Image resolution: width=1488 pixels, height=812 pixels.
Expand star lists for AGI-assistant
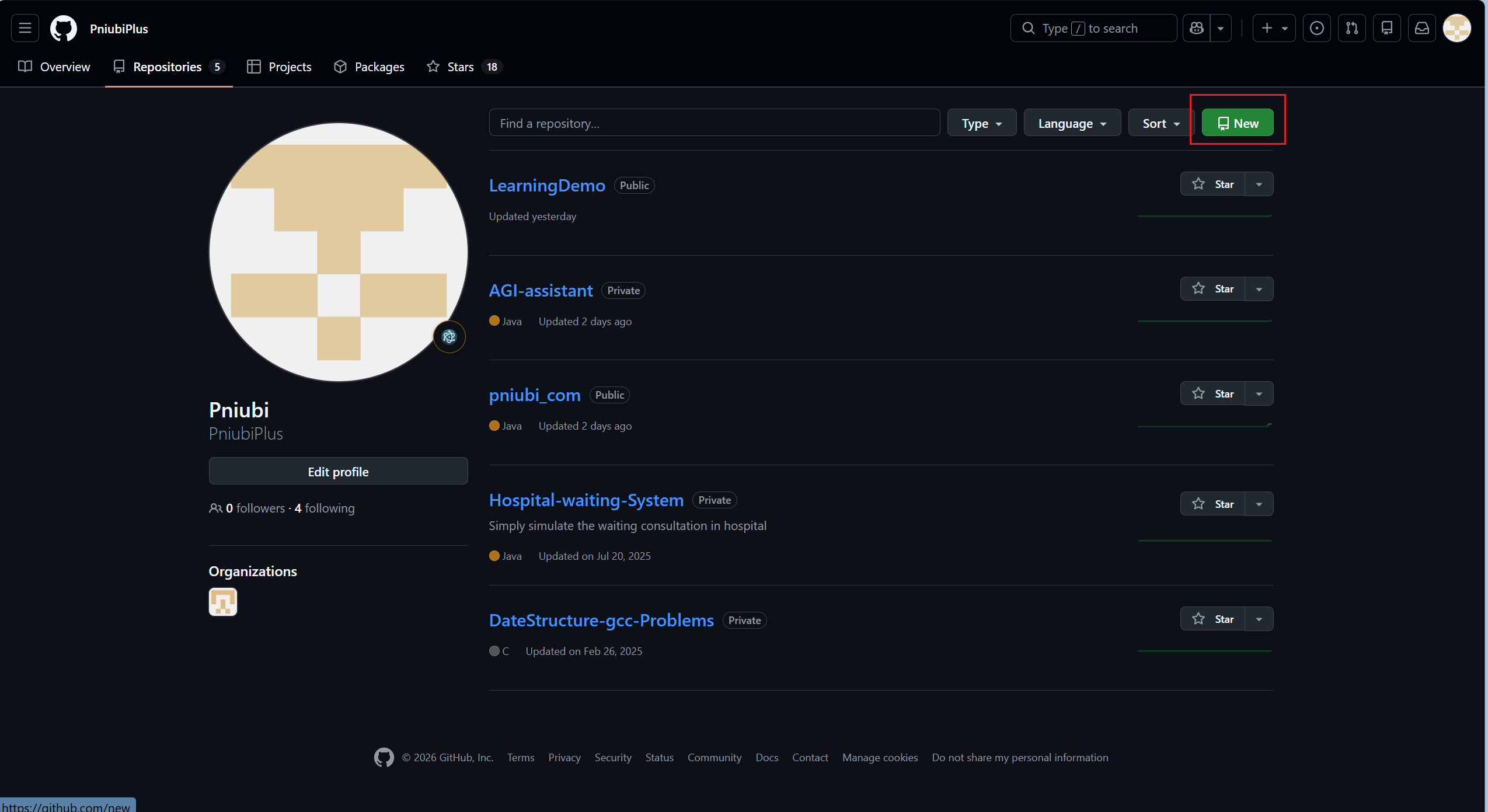click(x=1259, y=289)
